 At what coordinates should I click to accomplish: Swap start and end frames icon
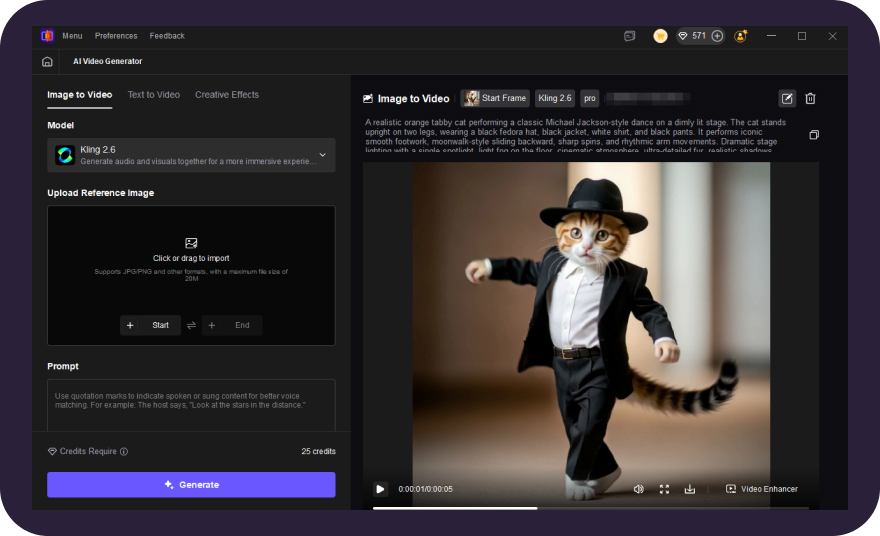(x=191, y=326)
